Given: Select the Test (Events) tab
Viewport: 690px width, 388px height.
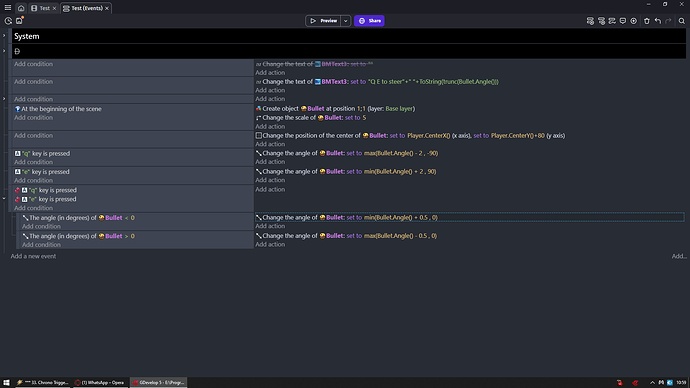Looking at the screenshot, I should pyautogui.click(x=83, y=8).
